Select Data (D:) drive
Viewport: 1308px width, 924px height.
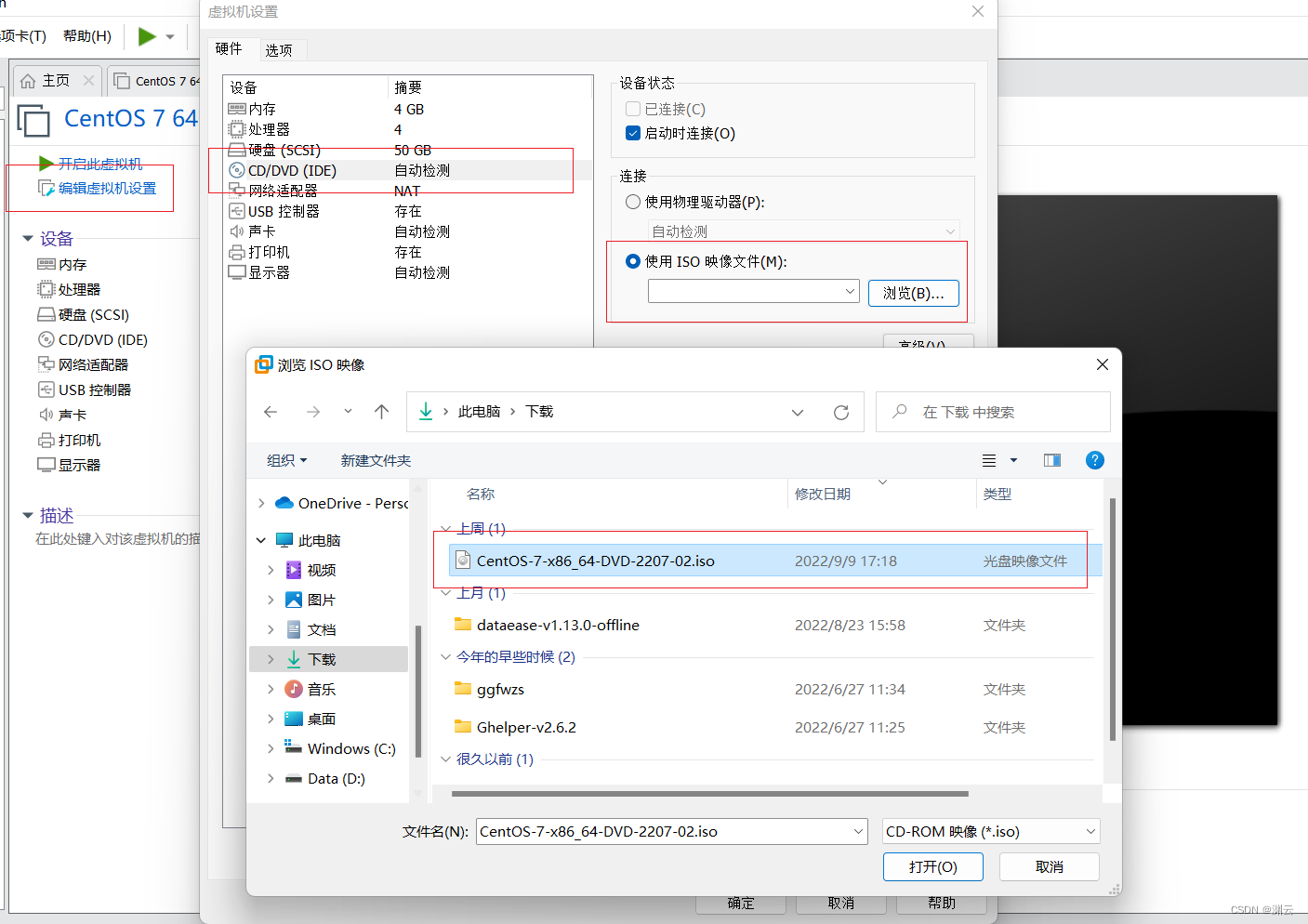(x=324, y=778)
